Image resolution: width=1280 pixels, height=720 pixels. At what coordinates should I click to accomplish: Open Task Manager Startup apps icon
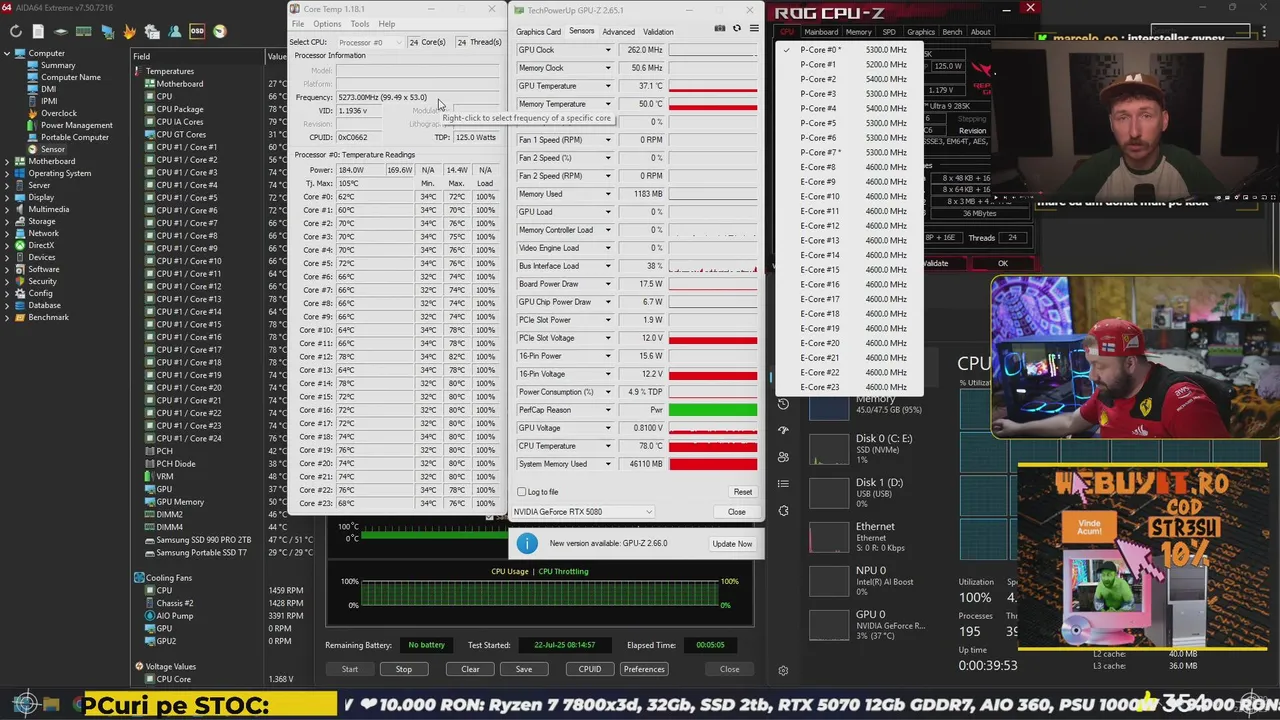coord(783,430)
